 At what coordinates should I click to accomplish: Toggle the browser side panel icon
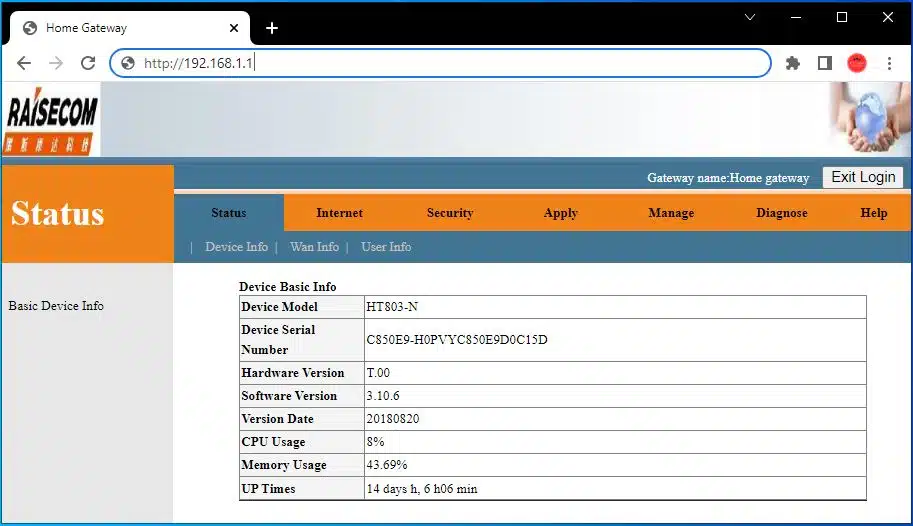(824, 63)
